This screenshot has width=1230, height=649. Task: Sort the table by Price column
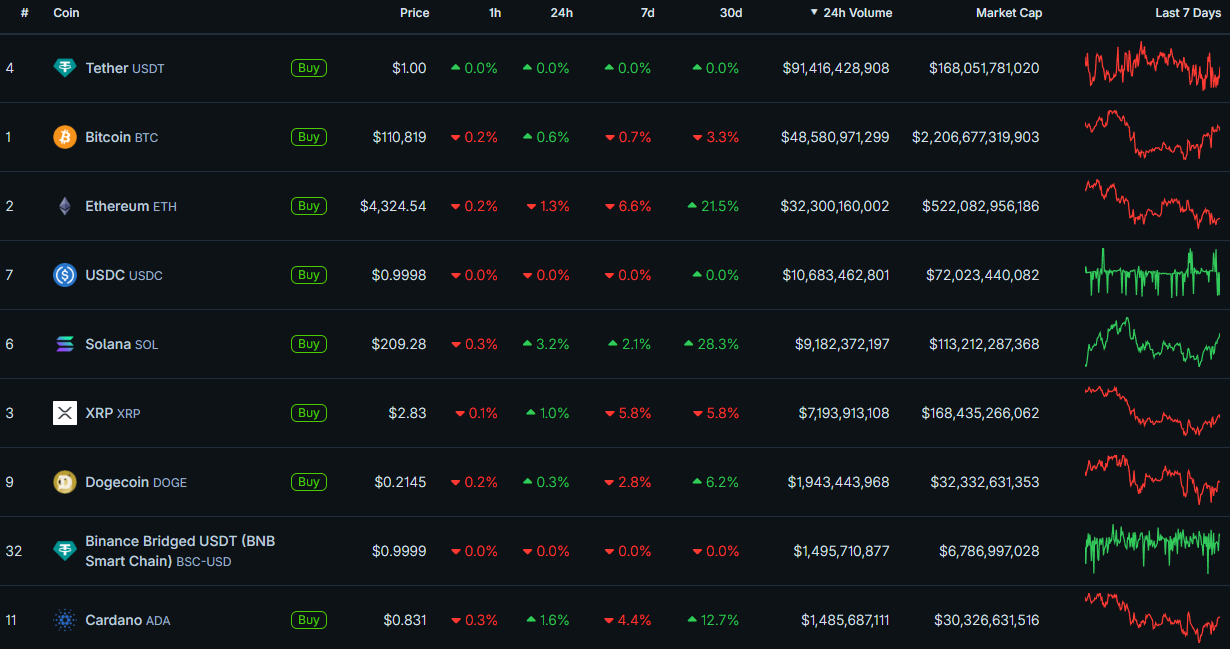[414, 13]
